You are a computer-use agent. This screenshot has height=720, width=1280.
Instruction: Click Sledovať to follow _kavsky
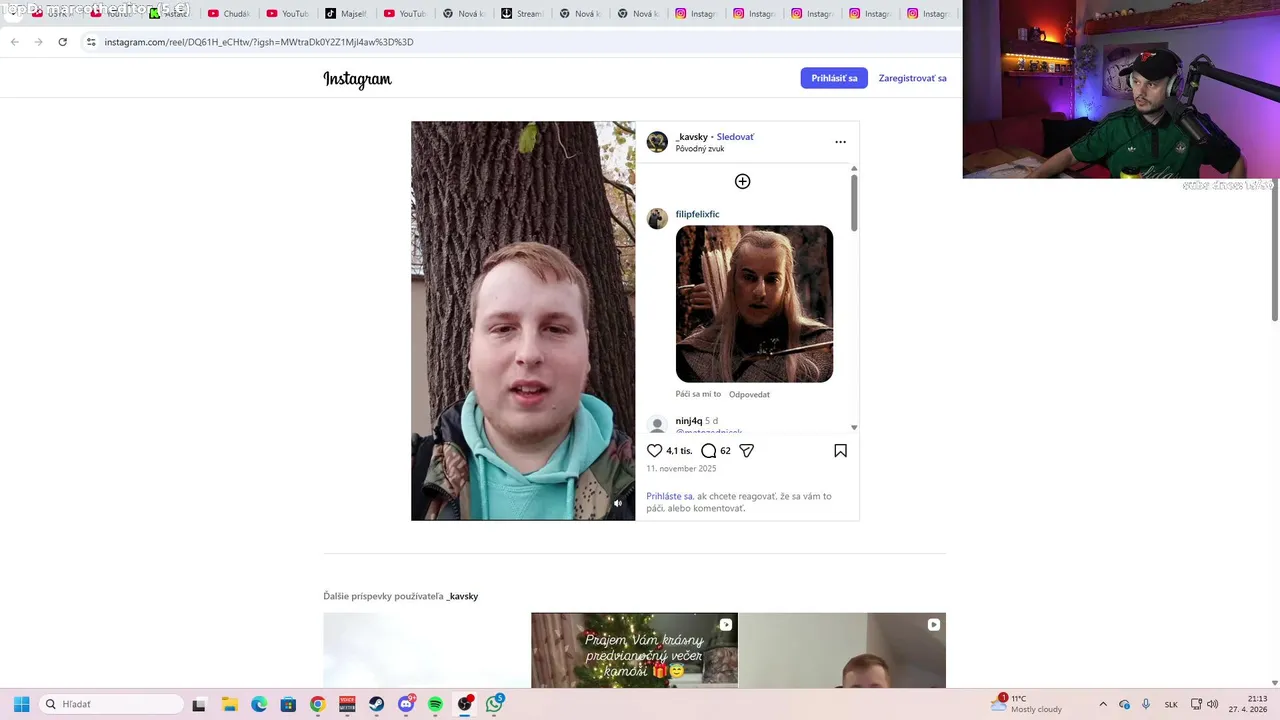(x=735, y=137)
